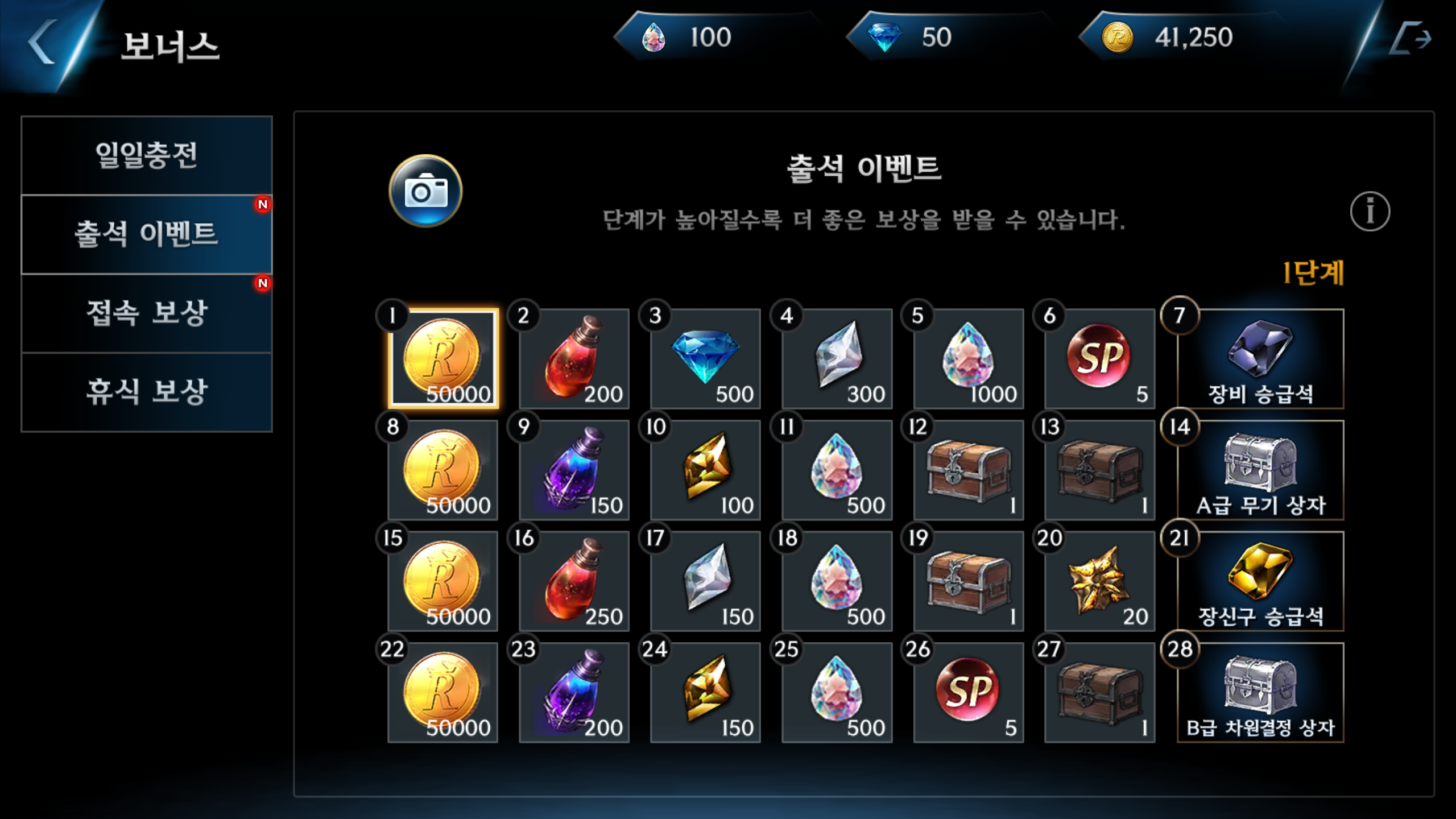This screenshot has width=1456, height=819.
Task: Select day 12 treasure chest reward
Action: (968, 470)
